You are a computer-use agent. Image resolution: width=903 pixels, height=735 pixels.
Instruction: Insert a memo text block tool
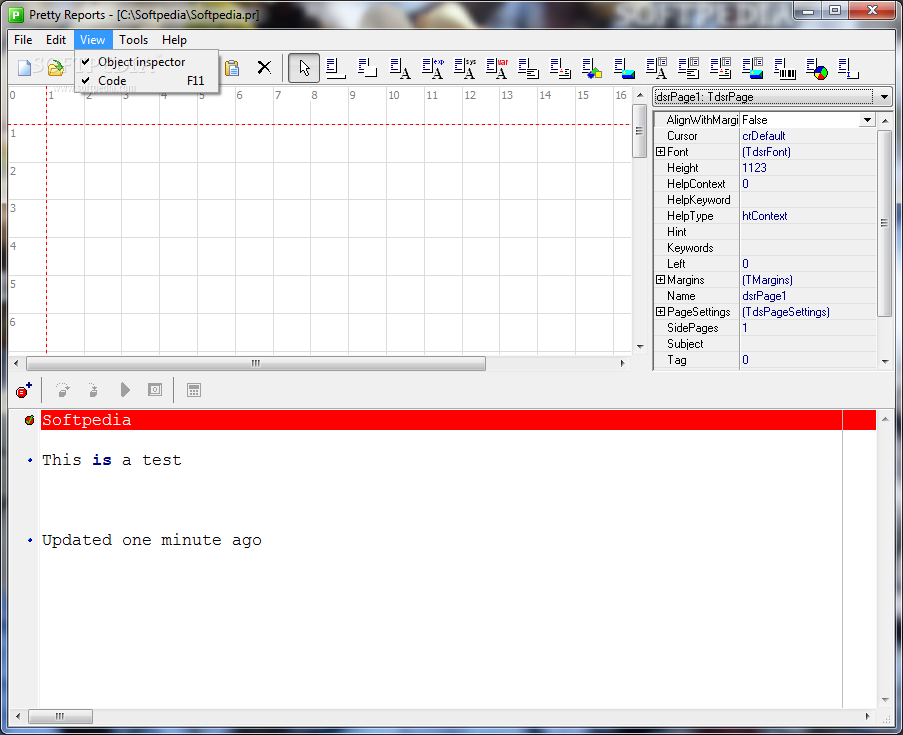[528, 68]
